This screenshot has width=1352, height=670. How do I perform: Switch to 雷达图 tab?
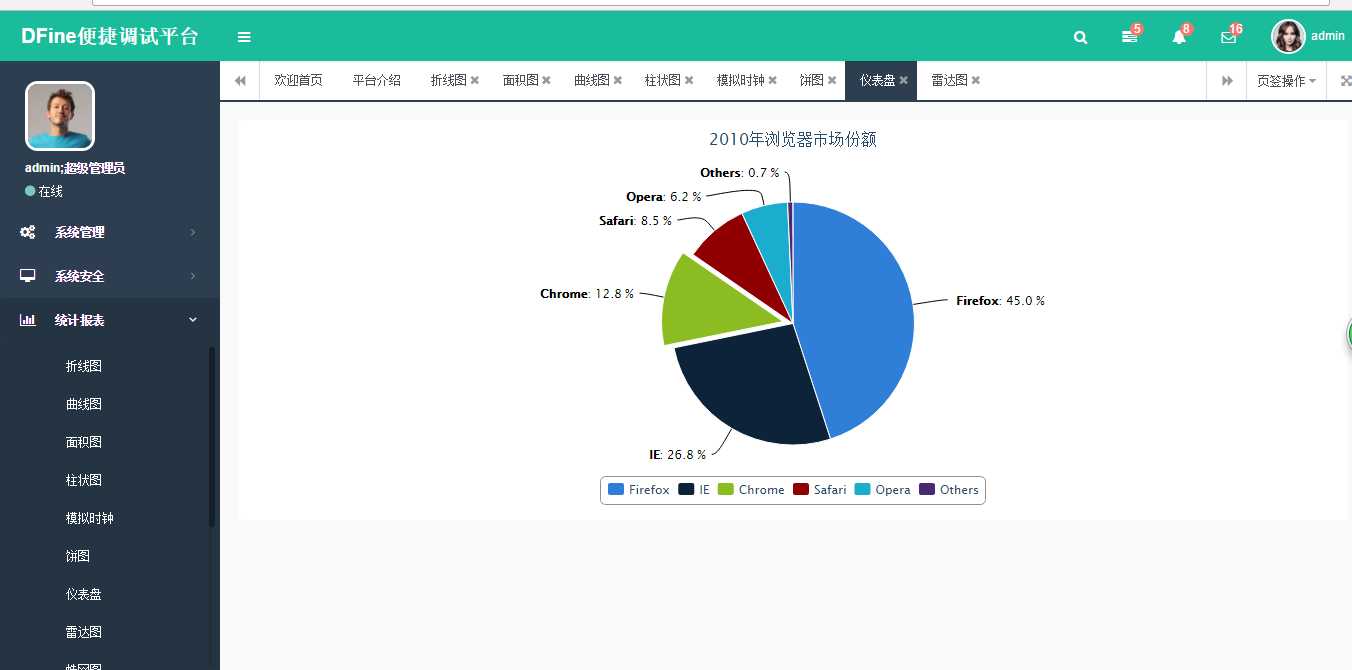(x=949, y=80)
